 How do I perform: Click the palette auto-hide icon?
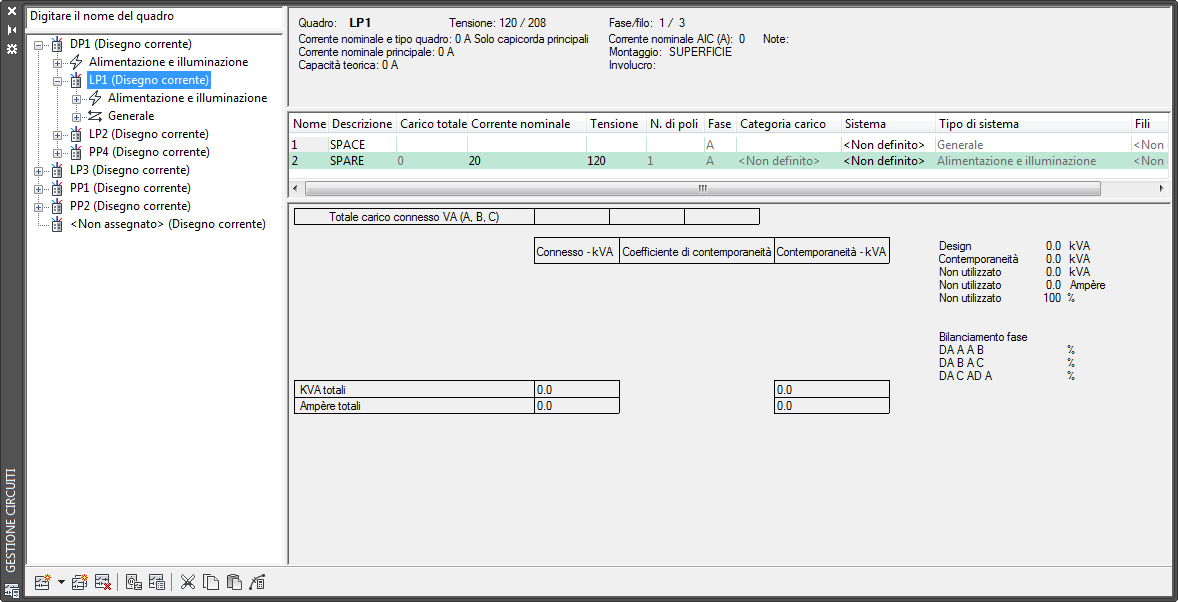11,30
